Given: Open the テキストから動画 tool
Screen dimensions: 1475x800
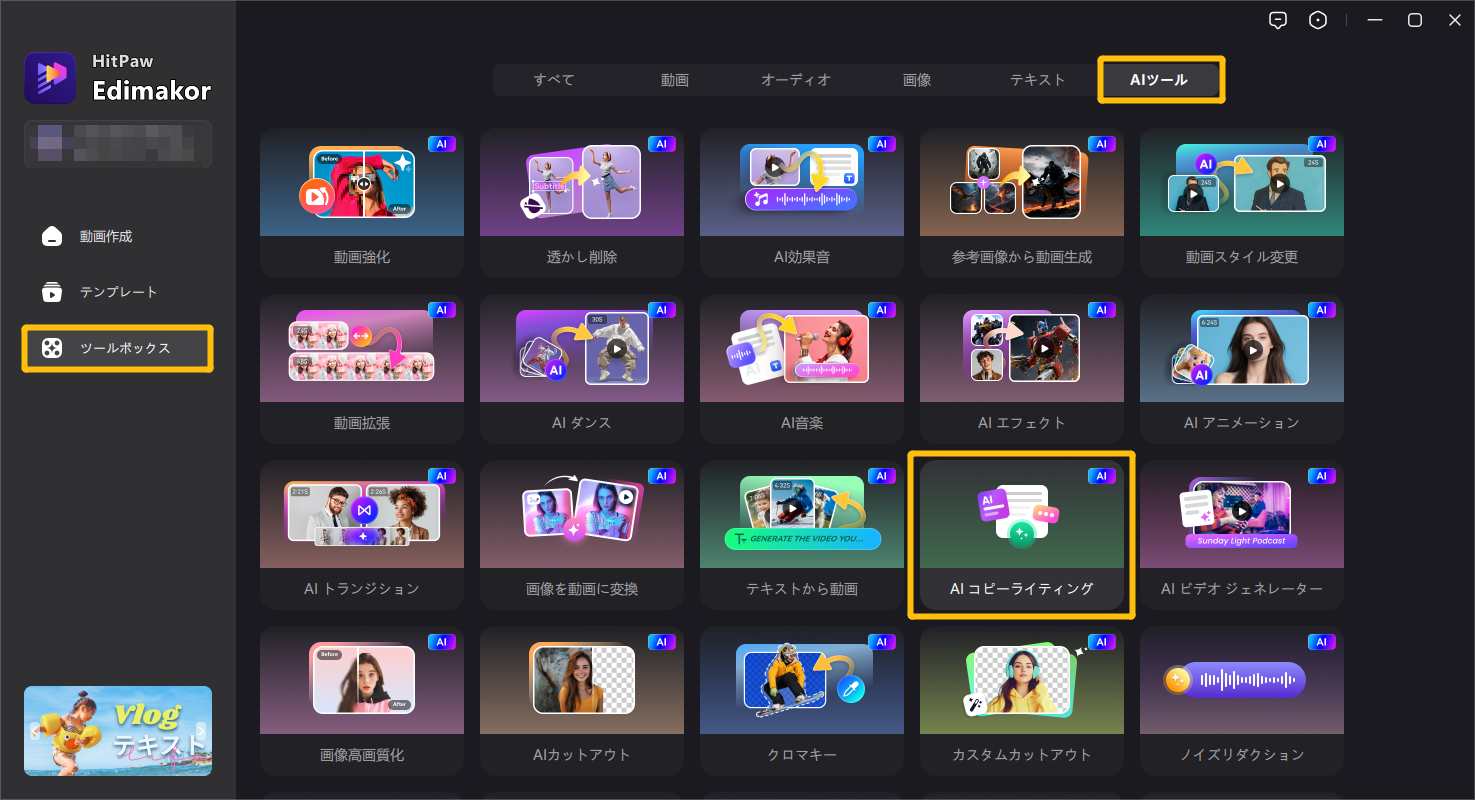Looking at the screenshot, I should point(801,535).
